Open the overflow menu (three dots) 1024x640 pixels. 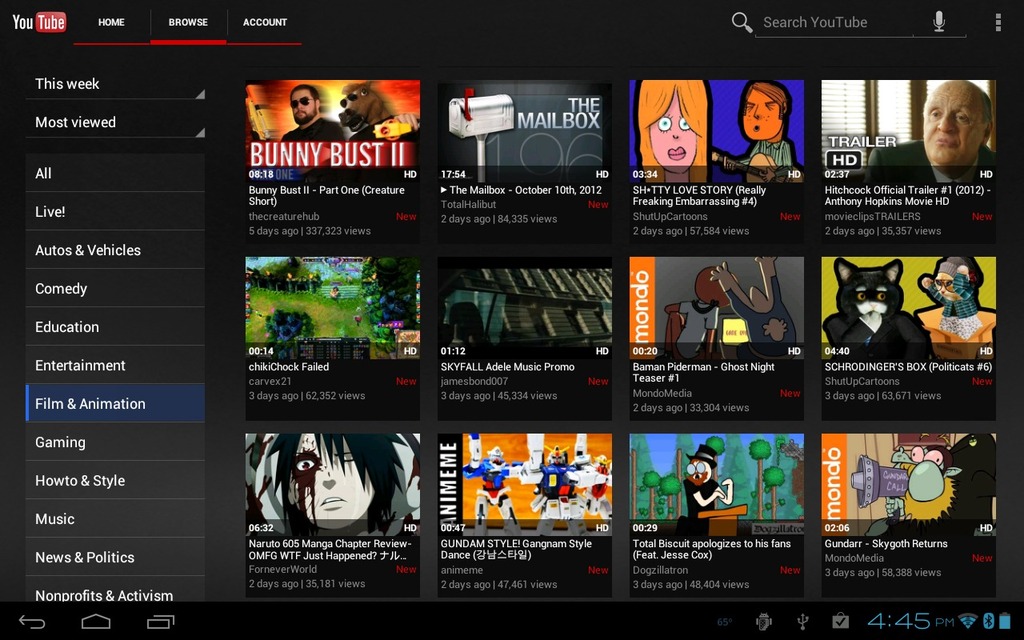point(997,22)
